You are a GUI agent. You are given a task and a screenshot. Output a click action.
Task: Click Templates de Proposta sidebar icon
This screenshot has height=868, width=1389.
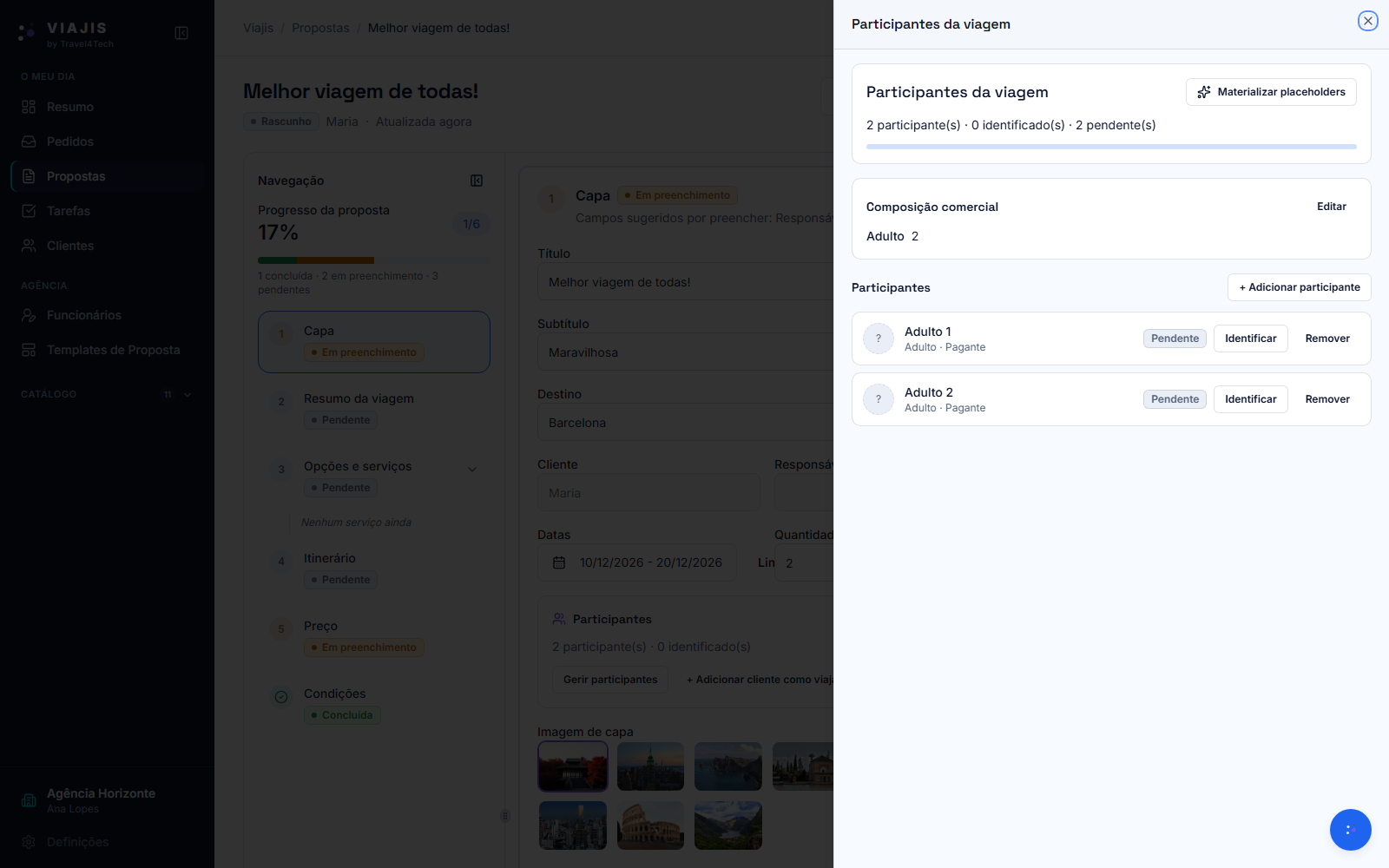pyautogui.click(x=29, y=350)
